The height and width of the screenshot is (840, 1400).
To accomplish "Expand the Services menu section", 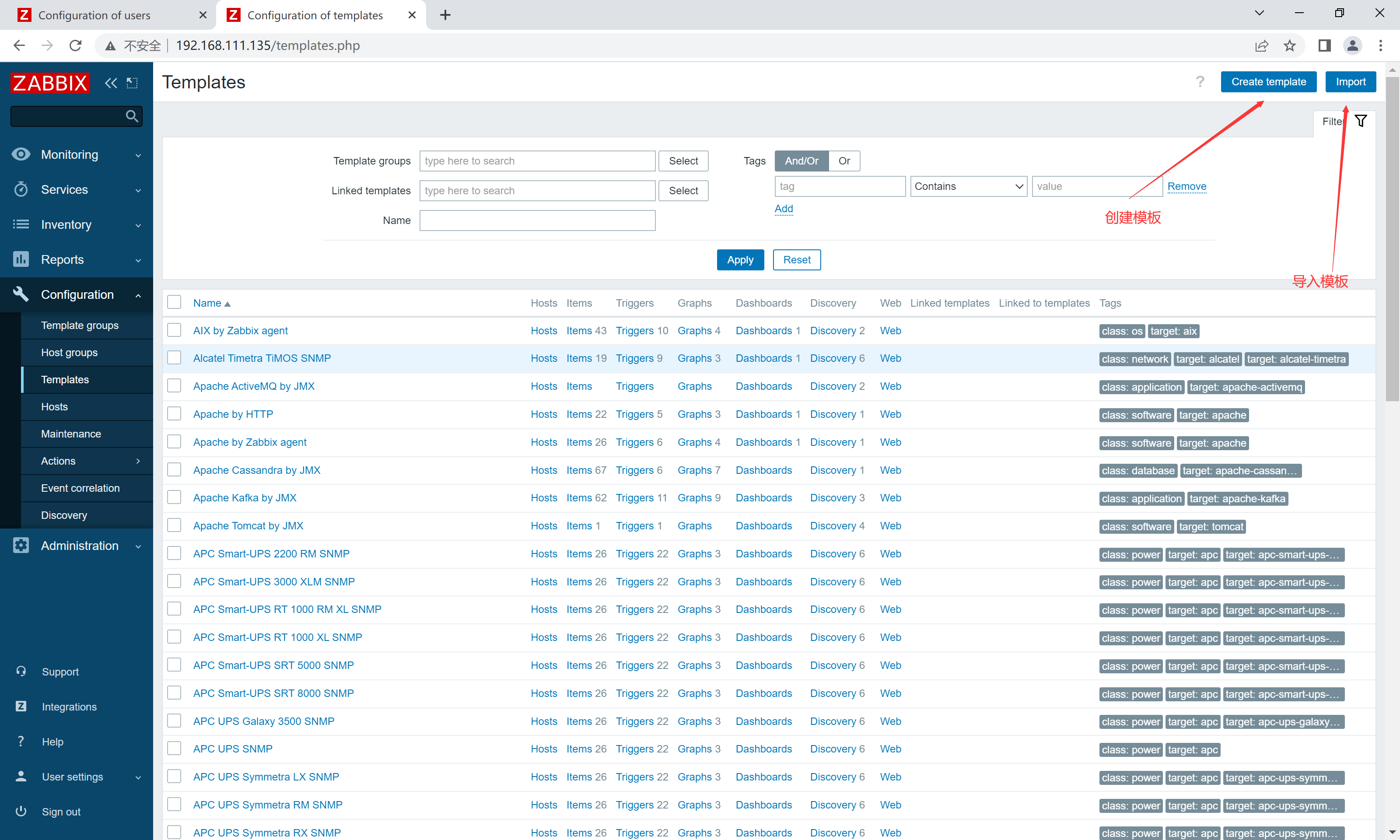I will point(138,190).
